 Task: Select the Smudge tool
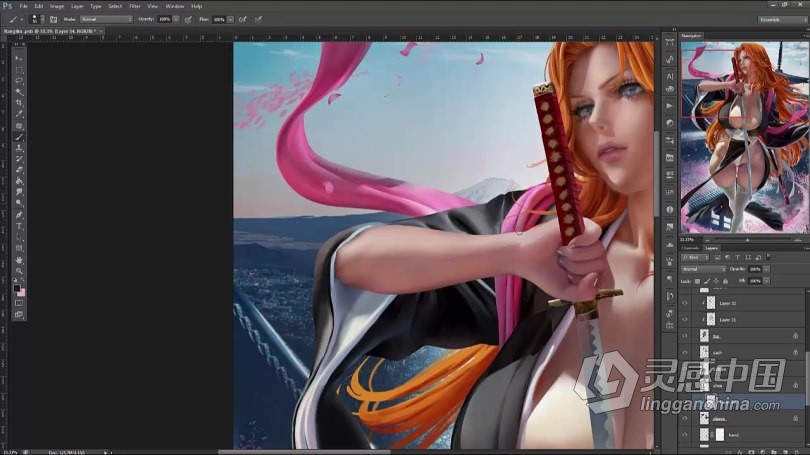(x=19, y=192)
